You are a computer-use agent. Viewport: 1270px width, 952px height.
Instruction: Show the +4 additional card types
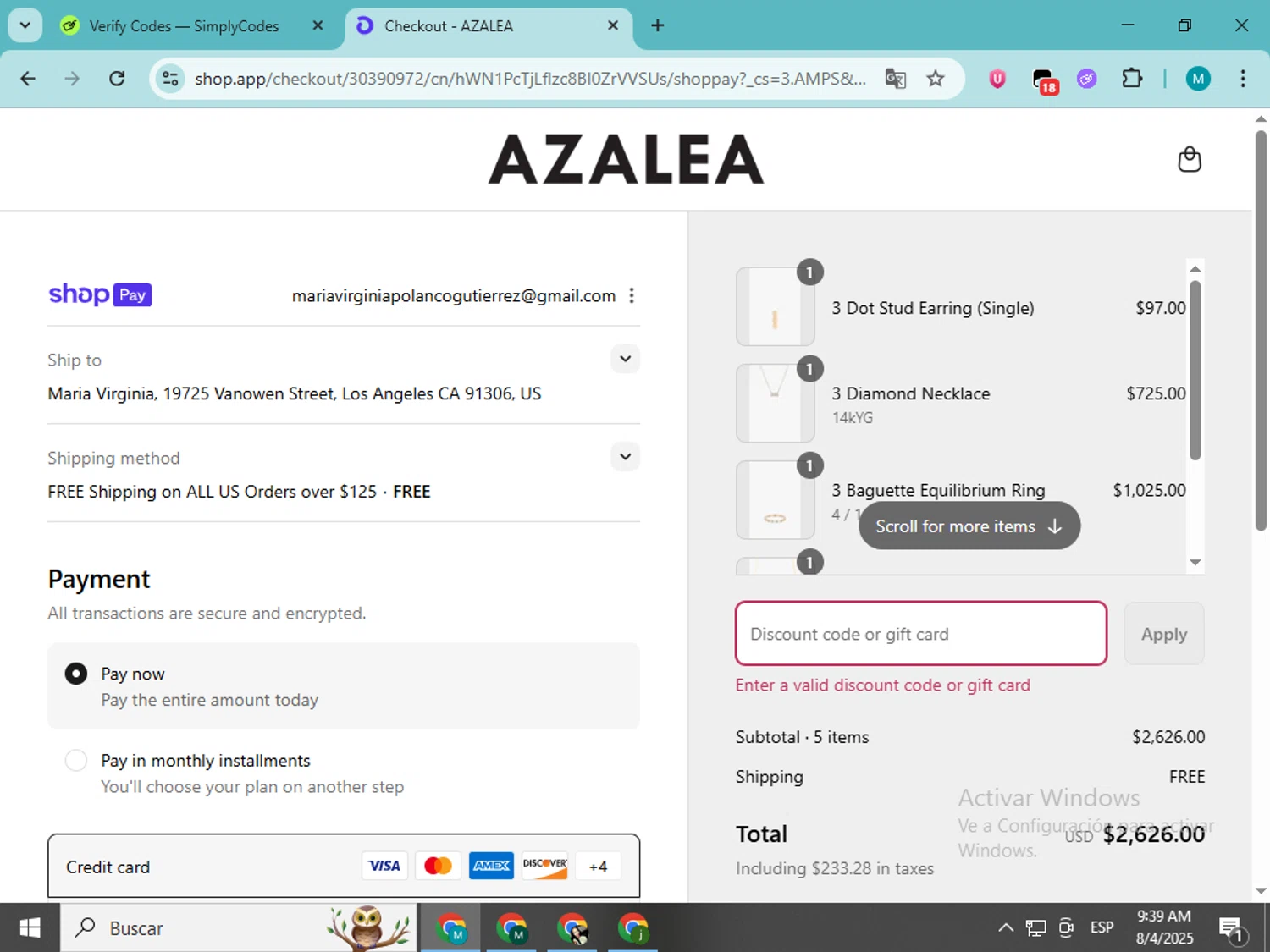[x=598, y=866]
